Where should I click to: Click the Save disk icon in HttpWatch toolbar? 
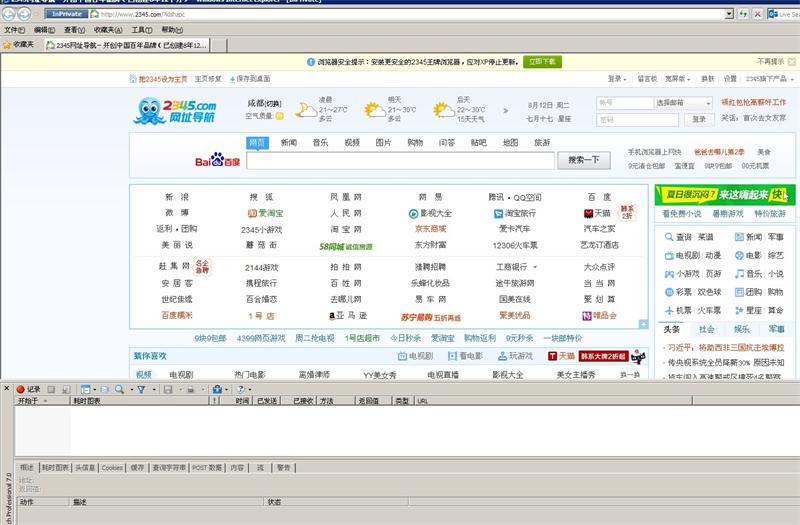tap(168, 389)
